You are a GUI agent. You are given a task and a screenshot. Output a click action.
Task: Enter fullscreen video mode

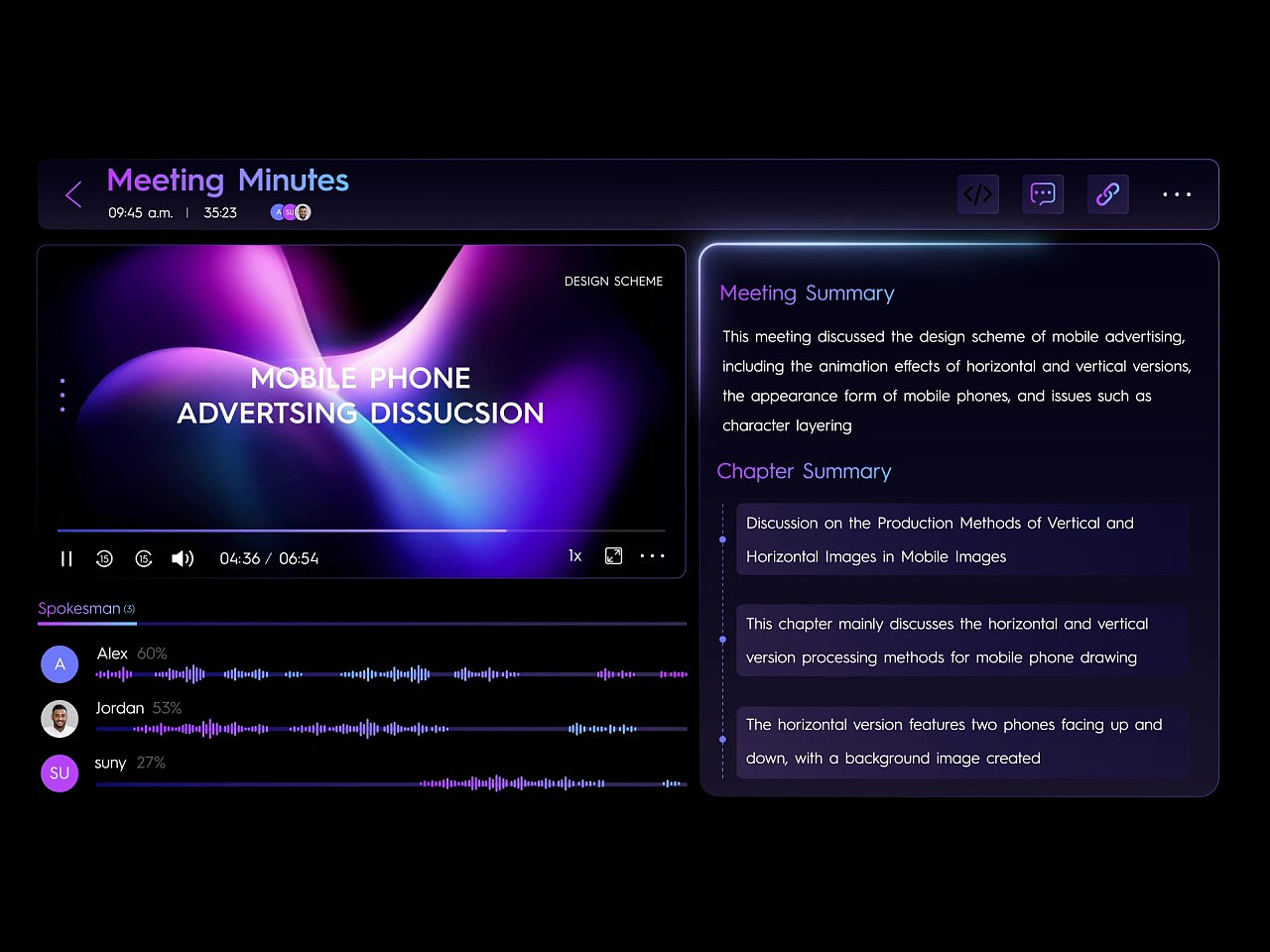[x=614, y=556]
